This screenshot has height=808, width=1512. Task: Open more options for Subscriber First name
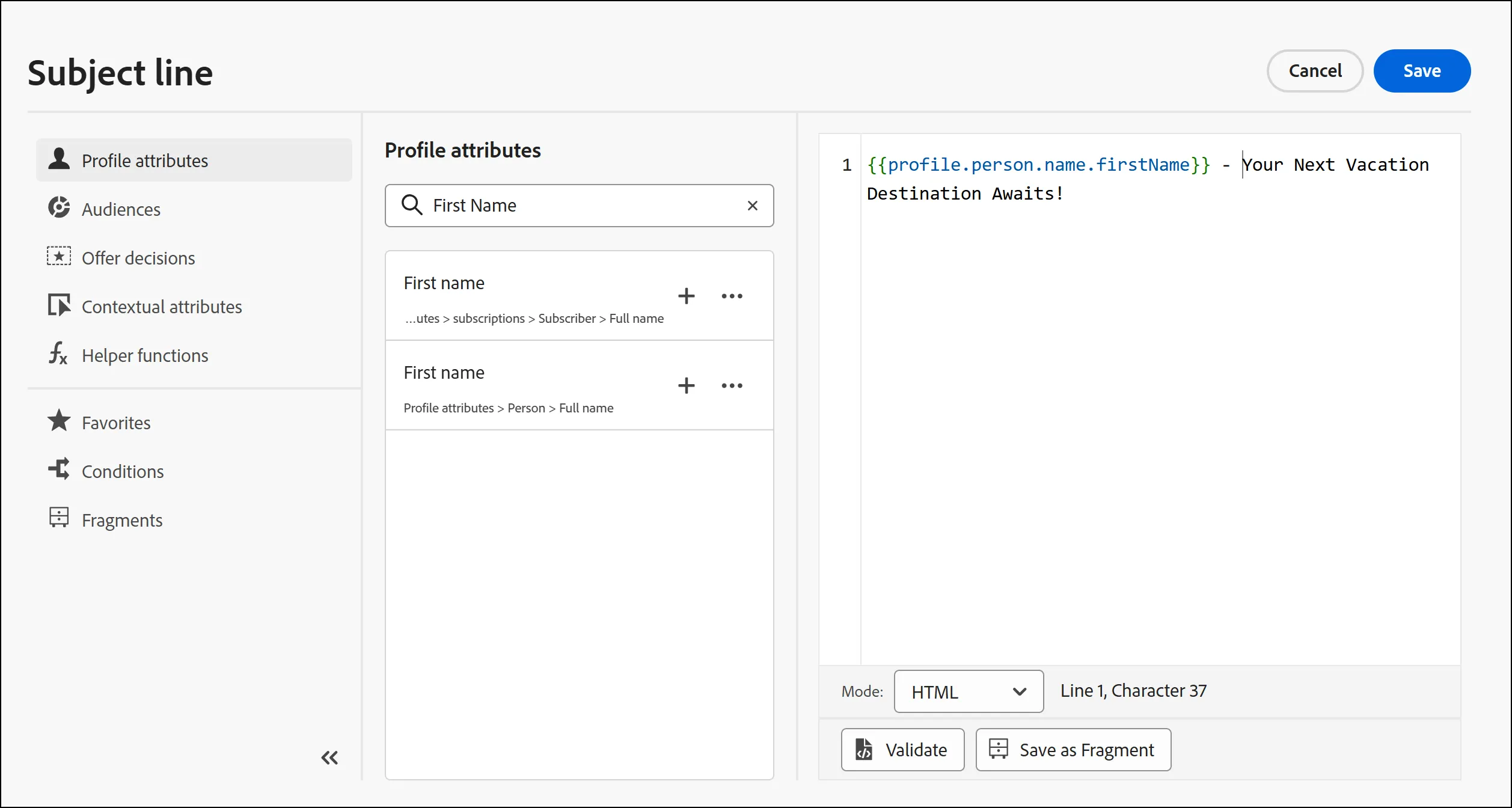732,296
